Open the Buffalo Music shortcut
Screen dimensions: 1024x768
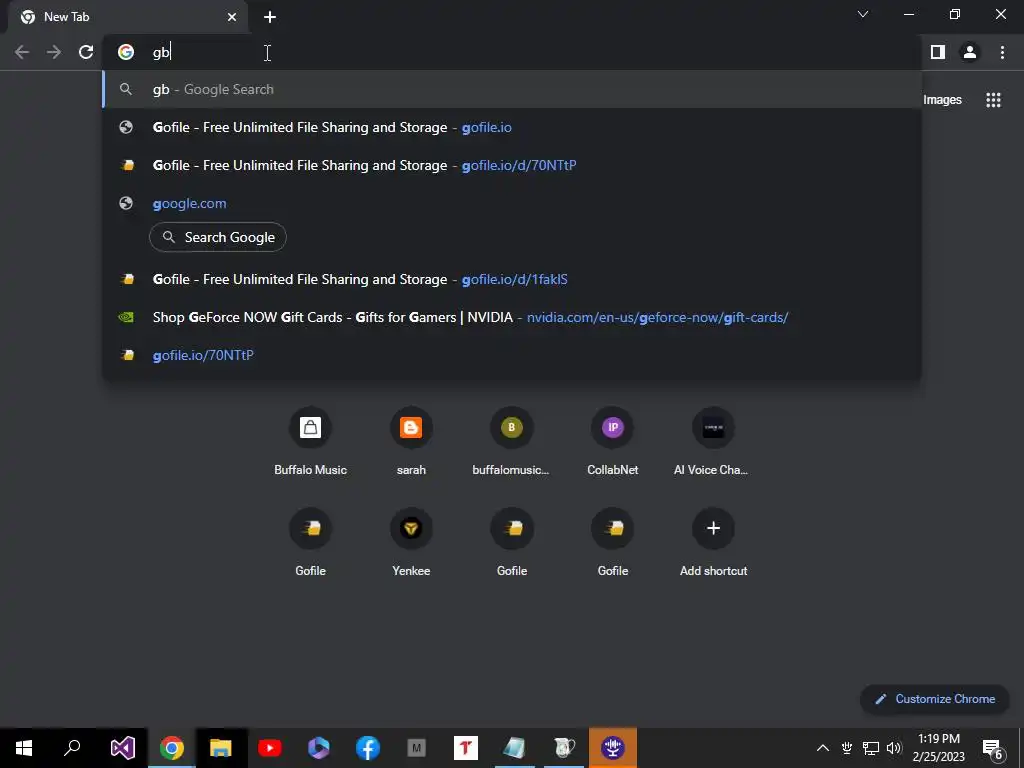click(310, 442)
